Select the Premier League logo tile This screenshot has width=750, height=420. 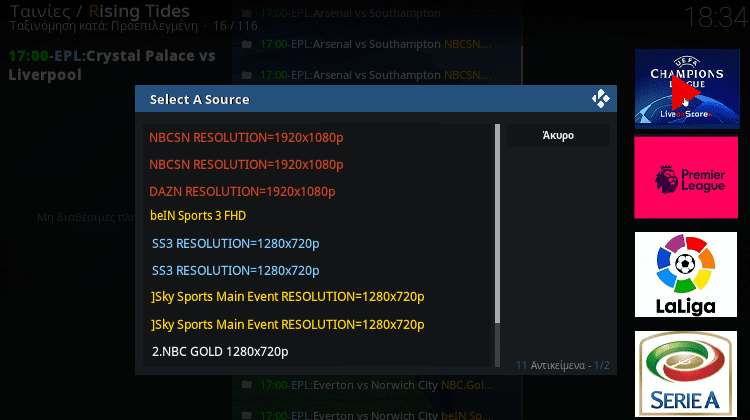click(x=686, y=177)
